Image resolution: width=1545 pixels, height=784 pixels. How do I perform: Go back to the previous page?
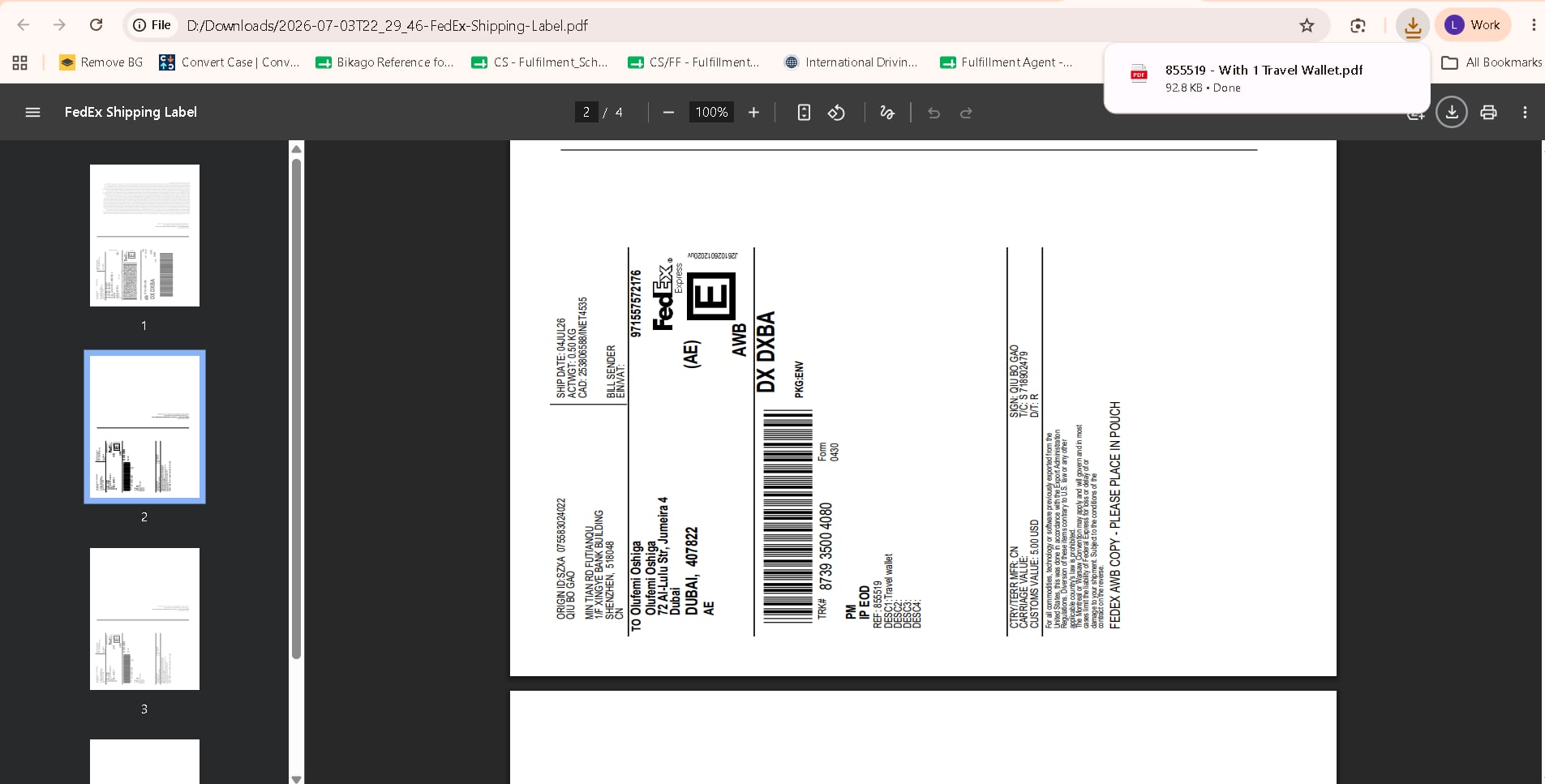(x=24, y=25)
